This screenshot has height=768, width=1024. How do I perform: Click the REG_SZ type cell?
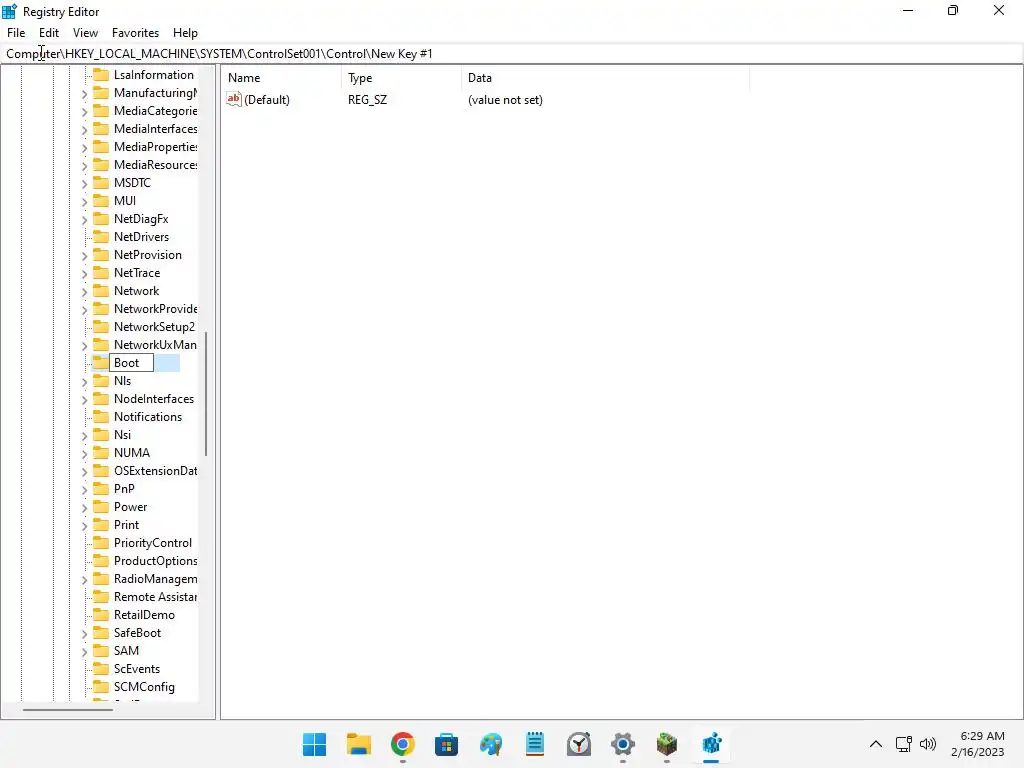tap(367, 100)
